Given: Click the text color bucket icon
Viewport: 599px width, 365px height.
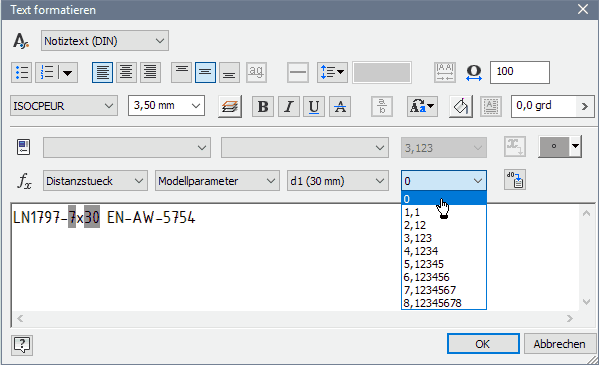Looking at the screenshot, I should (461, 106).
